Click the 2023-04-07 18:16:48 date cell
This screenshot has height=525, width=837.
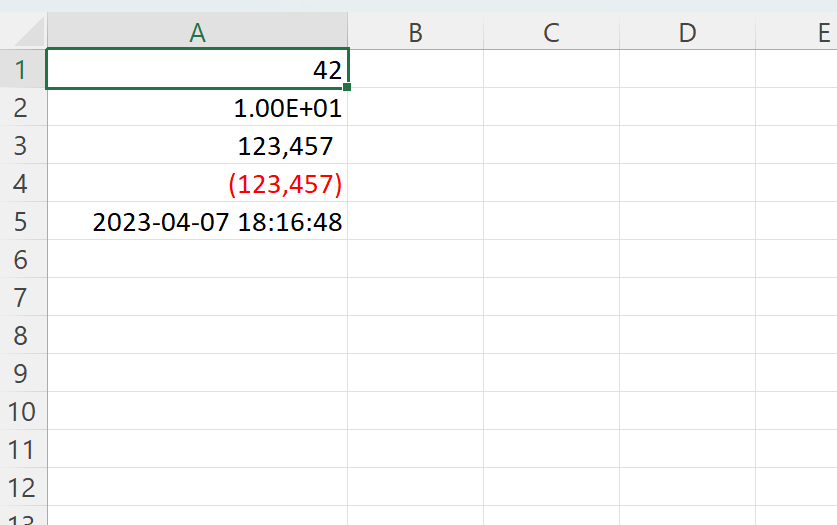[197, 222]
